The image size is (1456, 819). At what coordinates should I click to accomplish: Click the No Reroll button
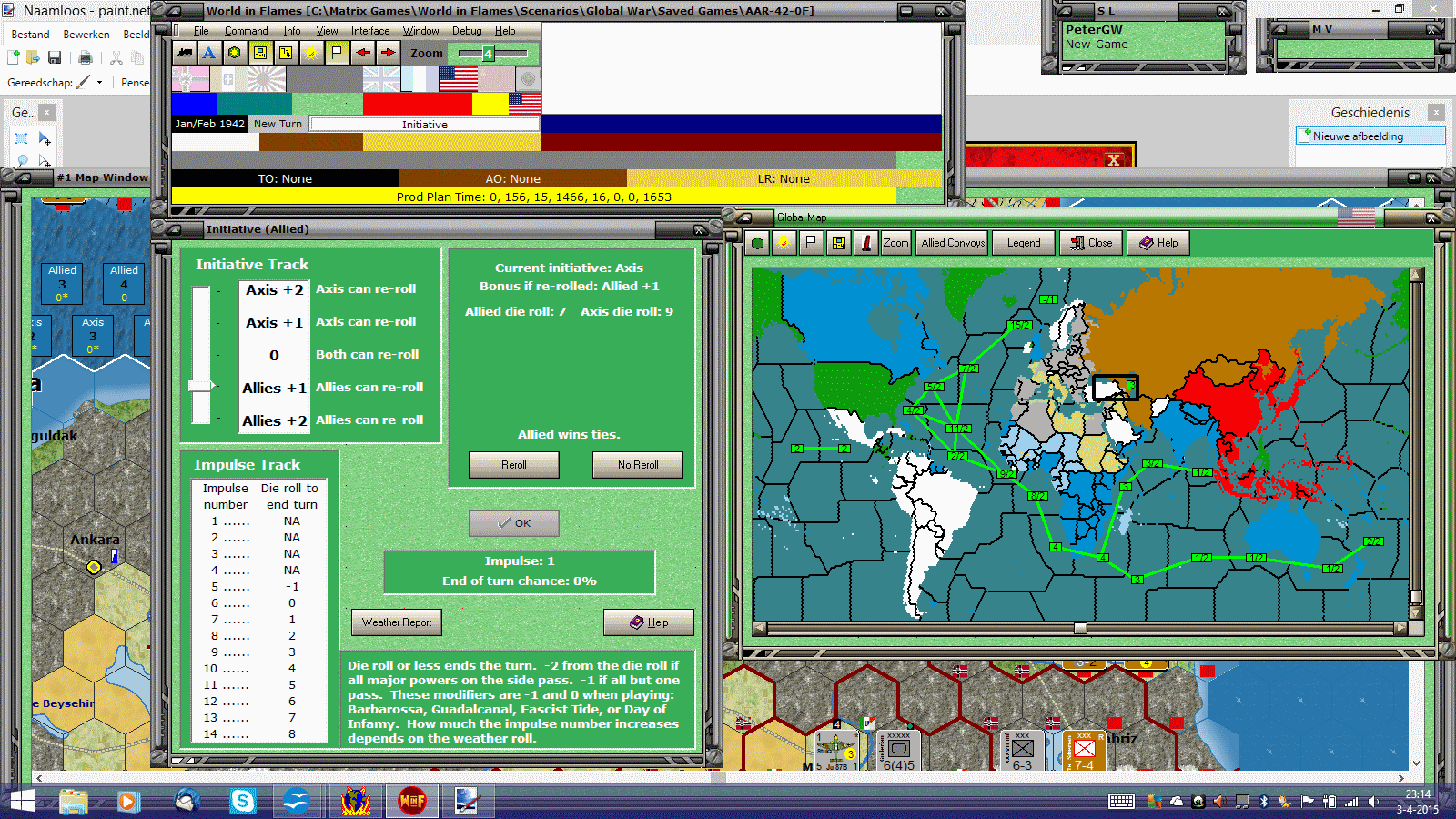[638, 465]
